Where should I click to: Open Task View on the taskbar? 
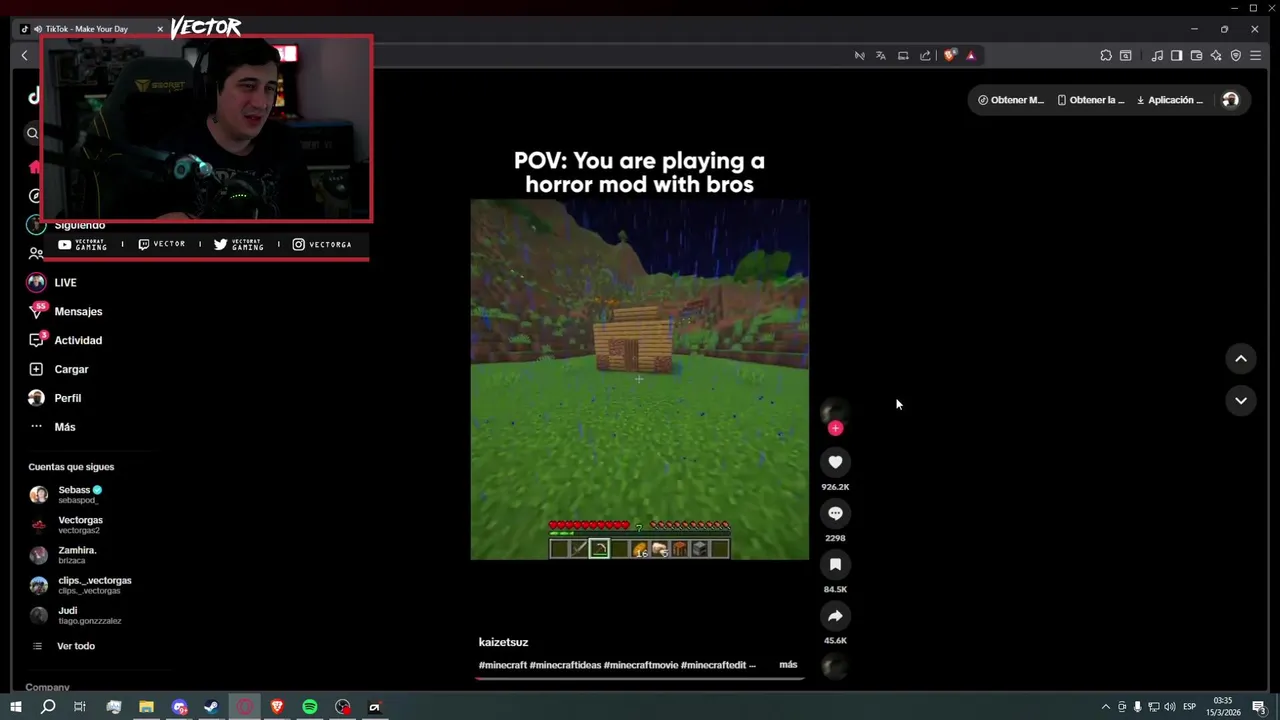[x=80, y=707]
